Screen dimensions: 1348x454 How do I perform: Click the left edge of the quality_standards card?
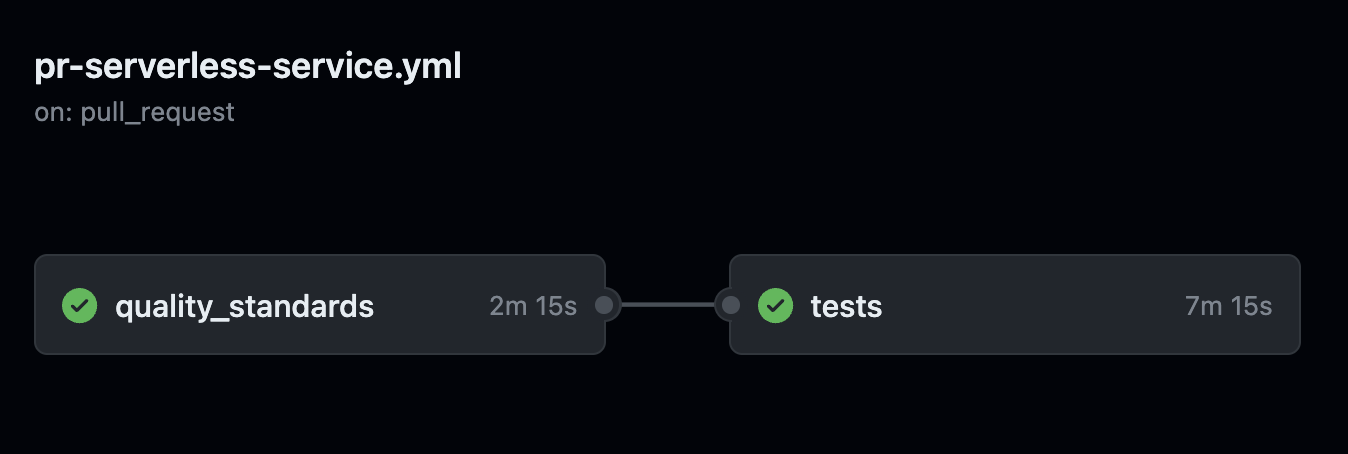point(36,304)
